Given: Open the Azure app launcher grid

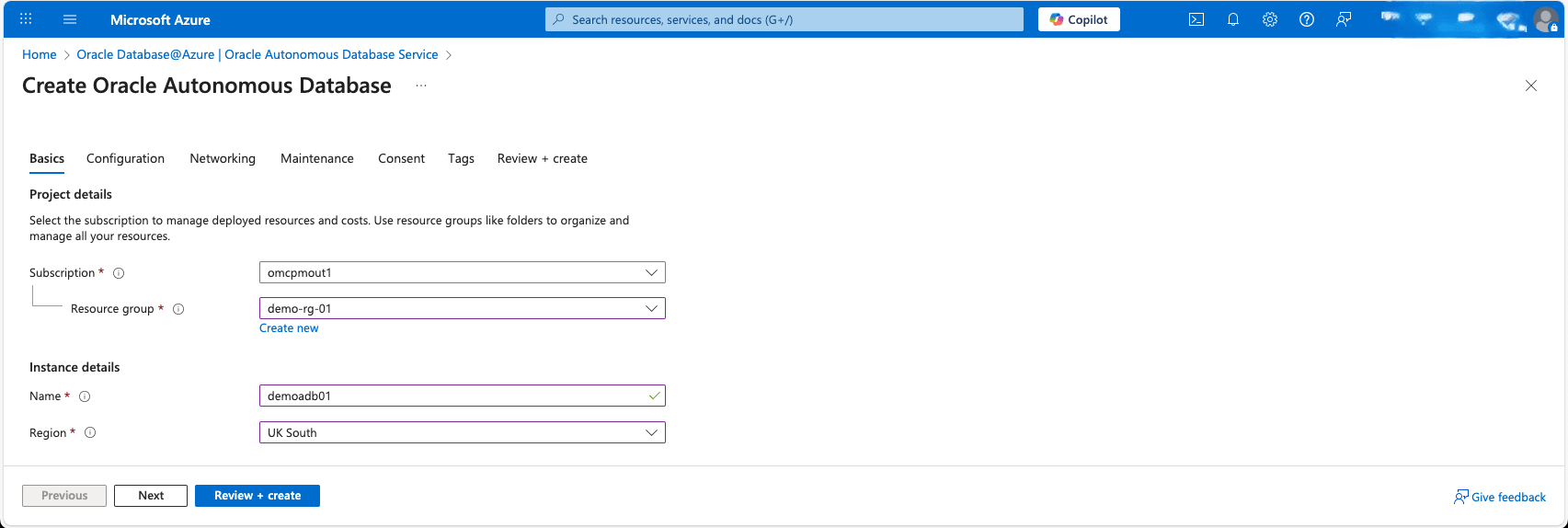Looking at the screenshot, I should (x=26, y=19).
